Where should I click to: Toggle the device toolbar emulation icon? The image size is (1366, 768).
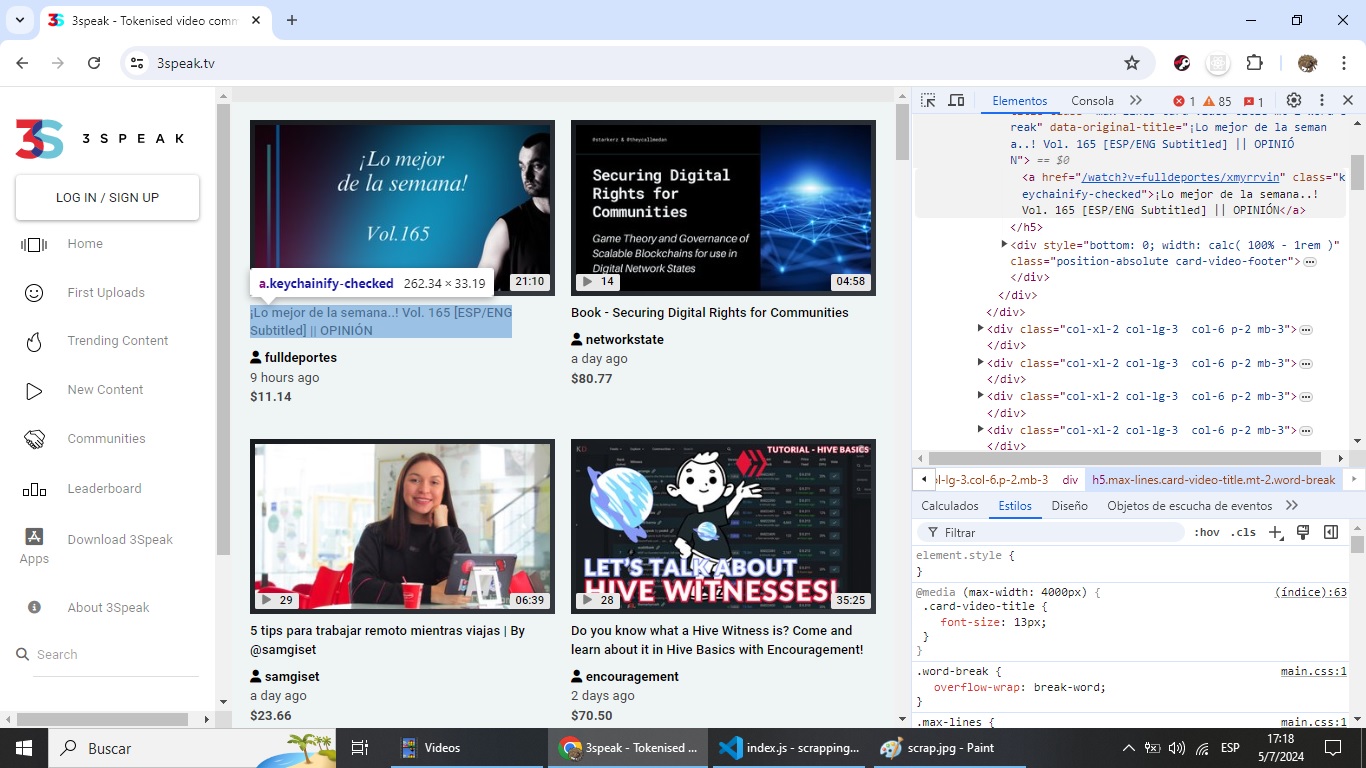(x=956, y=101)
